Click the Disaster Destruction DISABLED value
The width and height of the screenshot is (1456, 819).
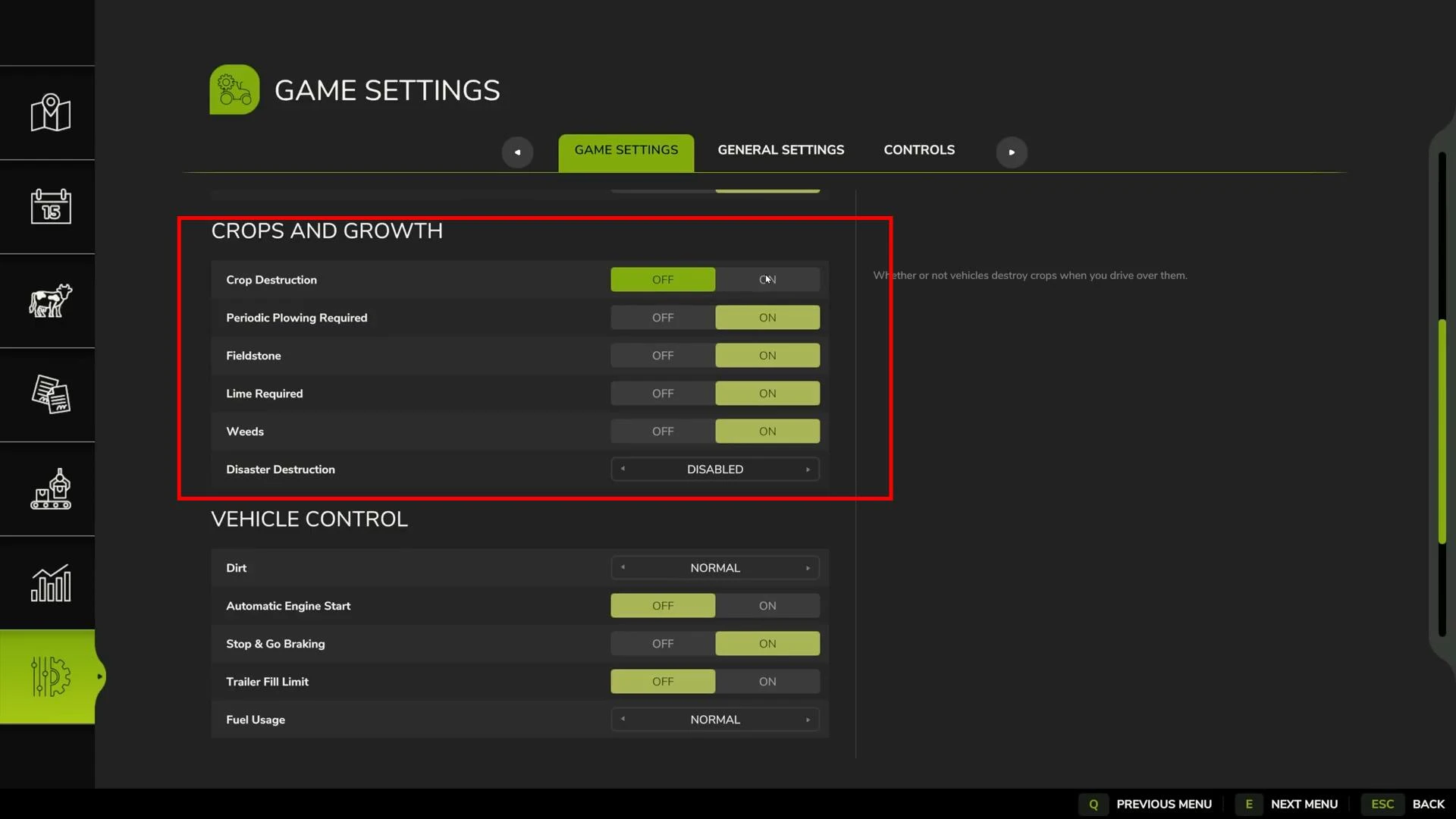pos(715,469)
